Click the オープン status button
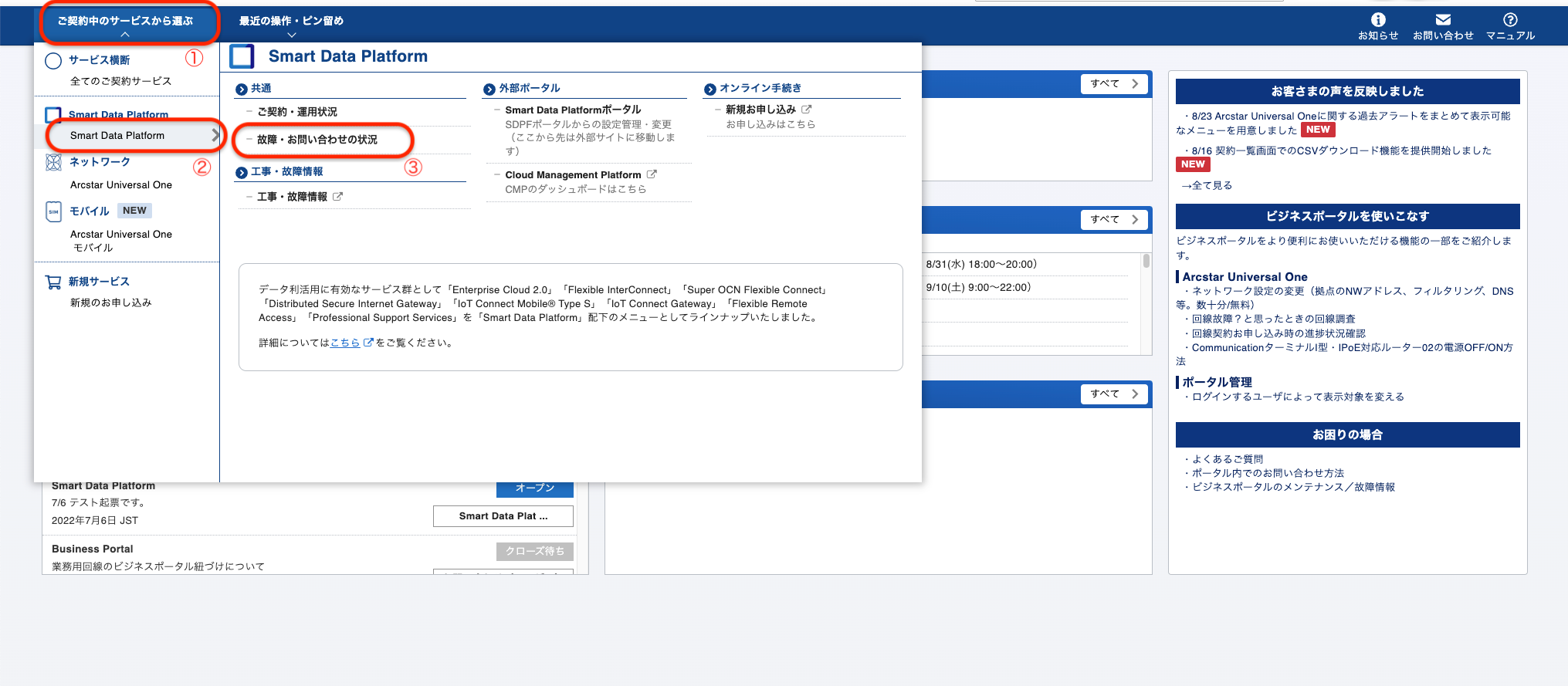The width and height of the screenshot is (1568, 686). (535, 488)
